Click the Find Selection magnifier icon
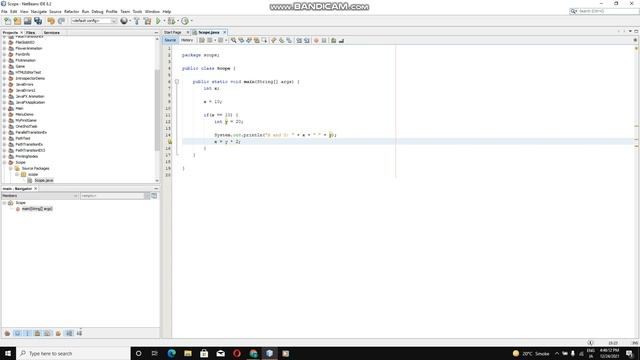 point(233,40)
